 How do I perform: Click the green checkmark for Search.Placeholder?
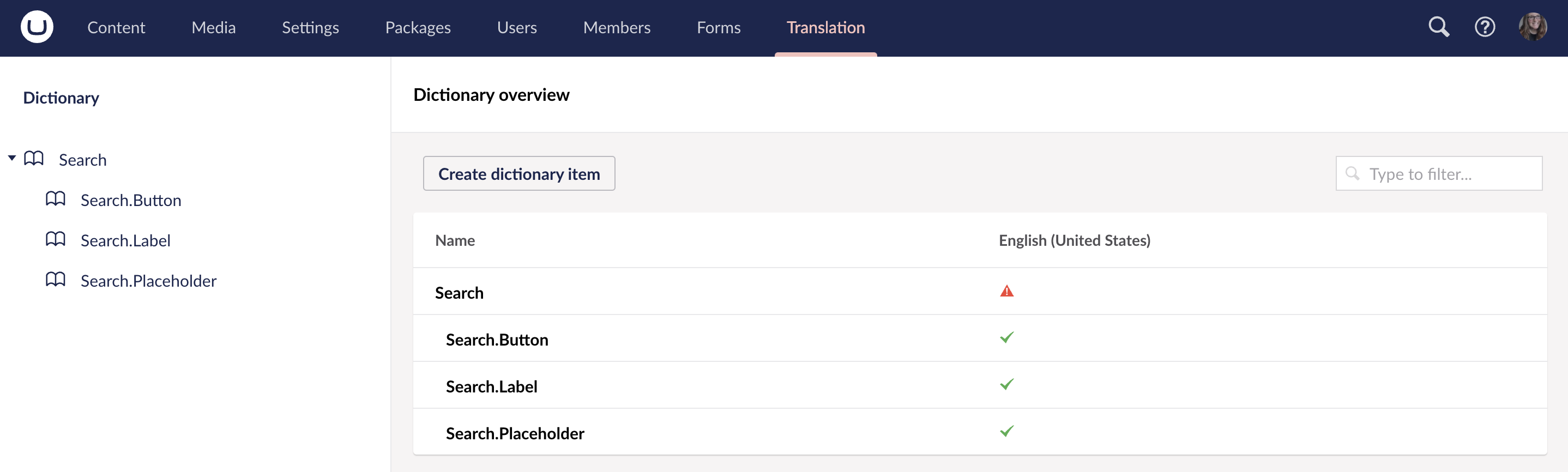1007,431
